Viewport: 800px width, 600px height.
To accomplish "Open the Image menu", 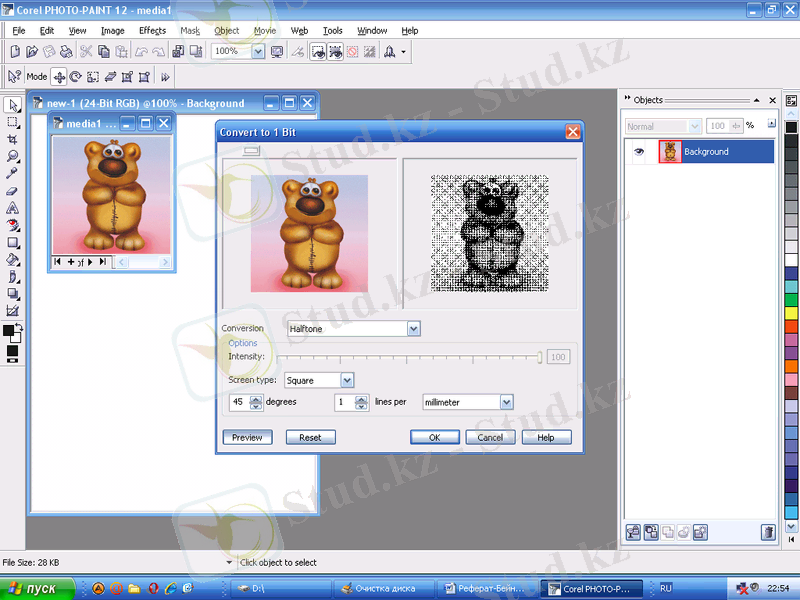I will [112, 31].
